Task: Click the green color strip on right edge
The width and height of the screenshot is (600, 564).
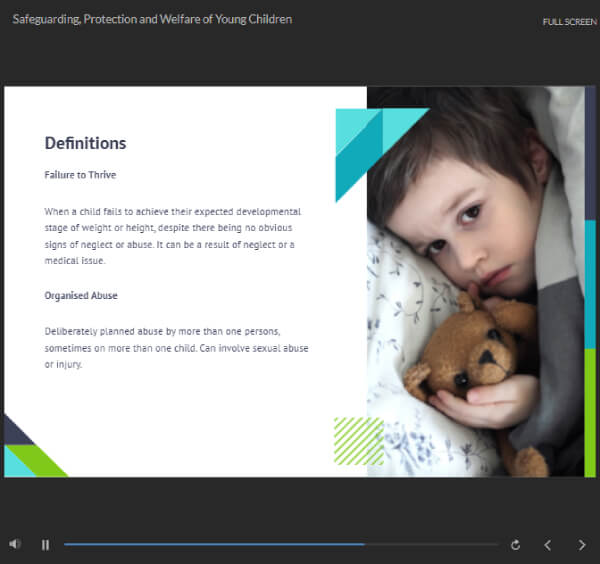Action: coord(589,410)
